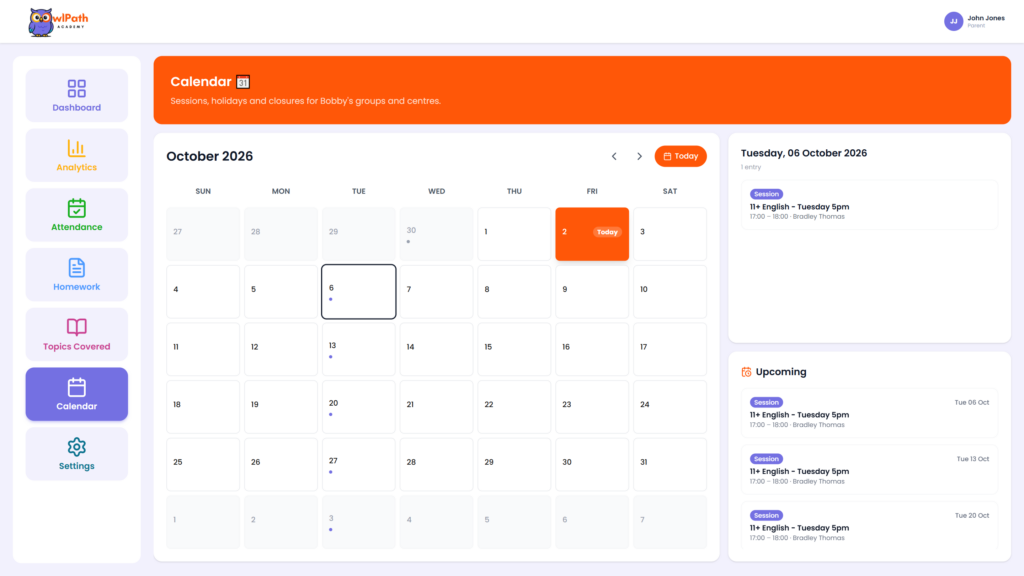Select October 15 in calendar
This screenshot has height=576, width=1024.
514,349
